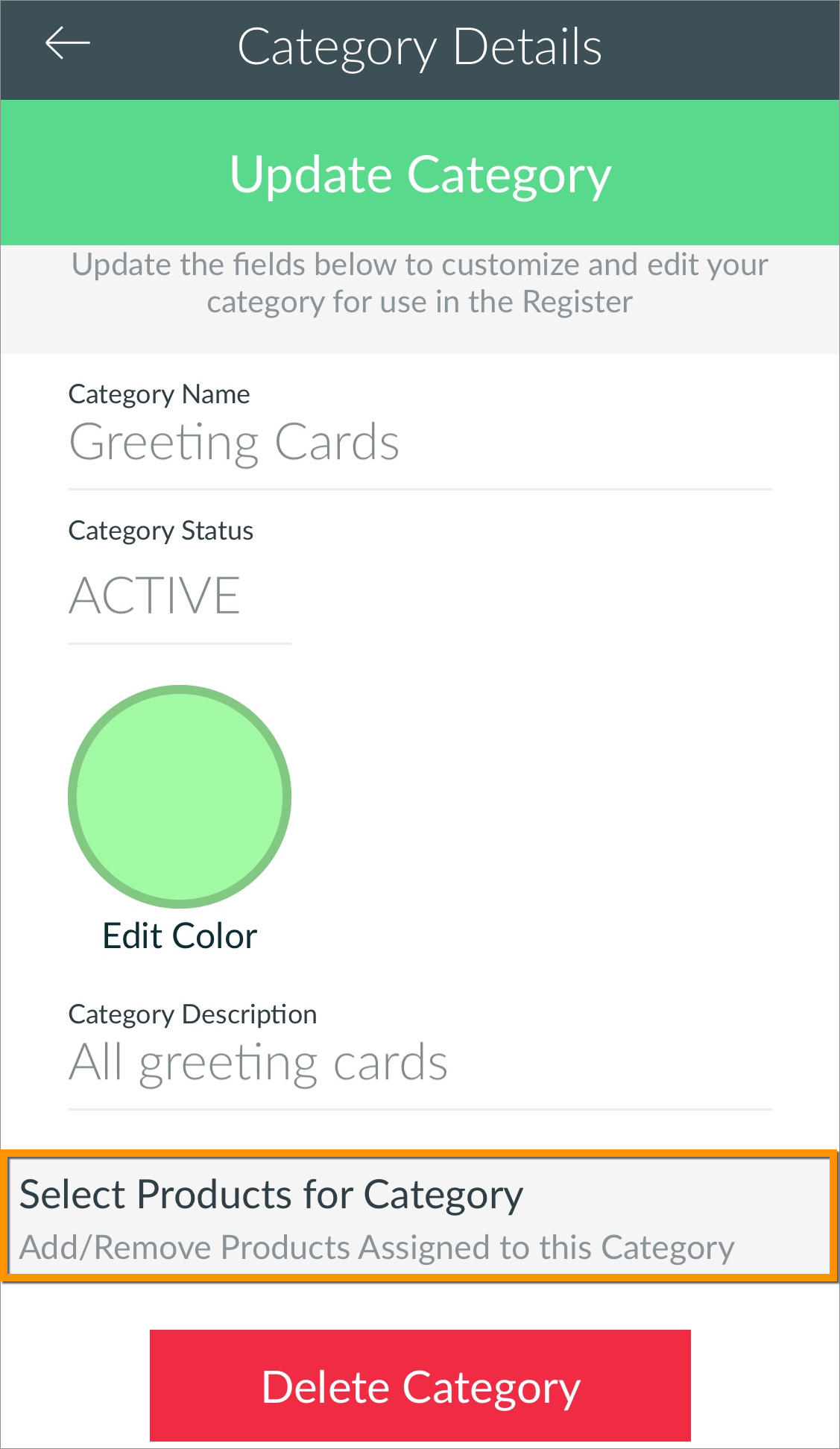The height and width of the screenshot is (1449, 840).
Task: Edit the Greeting Cards category name field
Action: 420,443
